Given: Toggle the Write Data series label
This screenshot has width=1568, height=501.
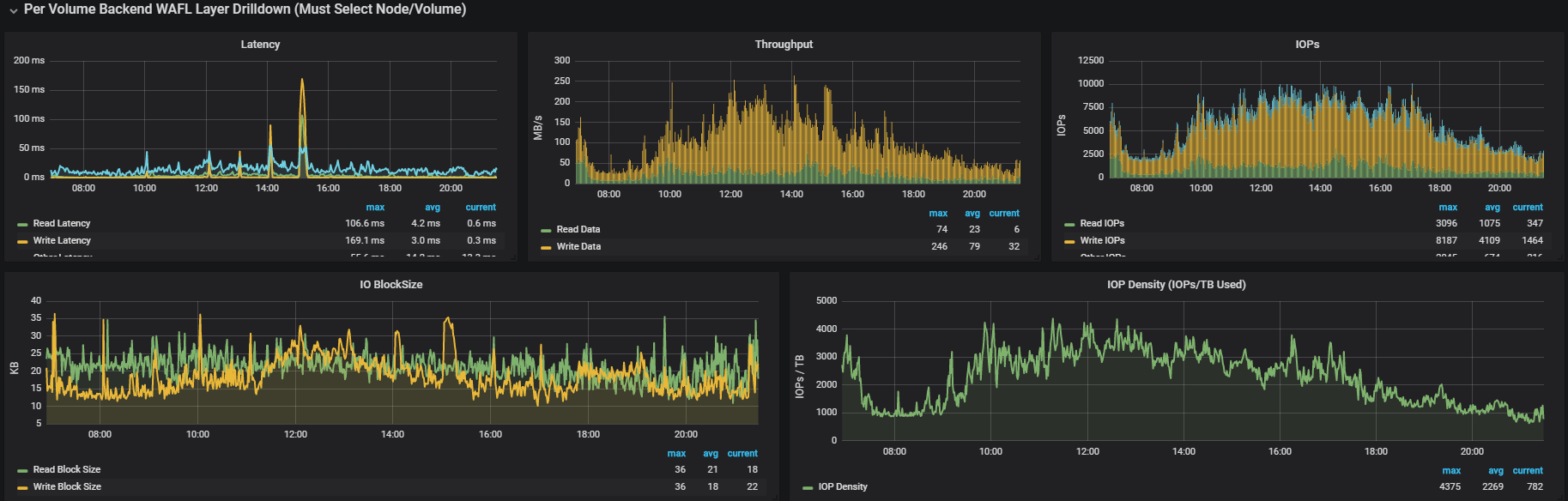Looking at the screenshot, I should (x=578, y=247).
